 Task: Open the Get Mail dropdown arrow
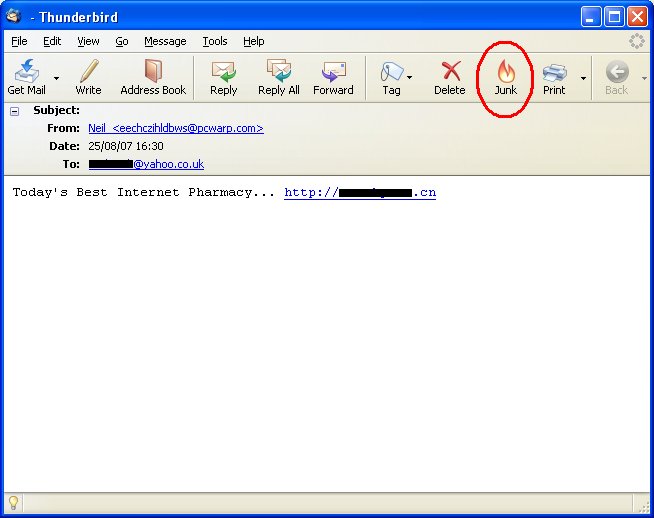tap(56, 78)
